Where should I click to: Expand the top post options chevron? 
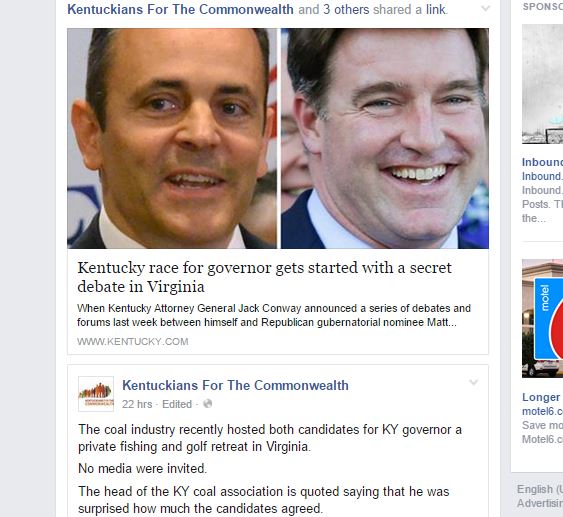[485, 8]
